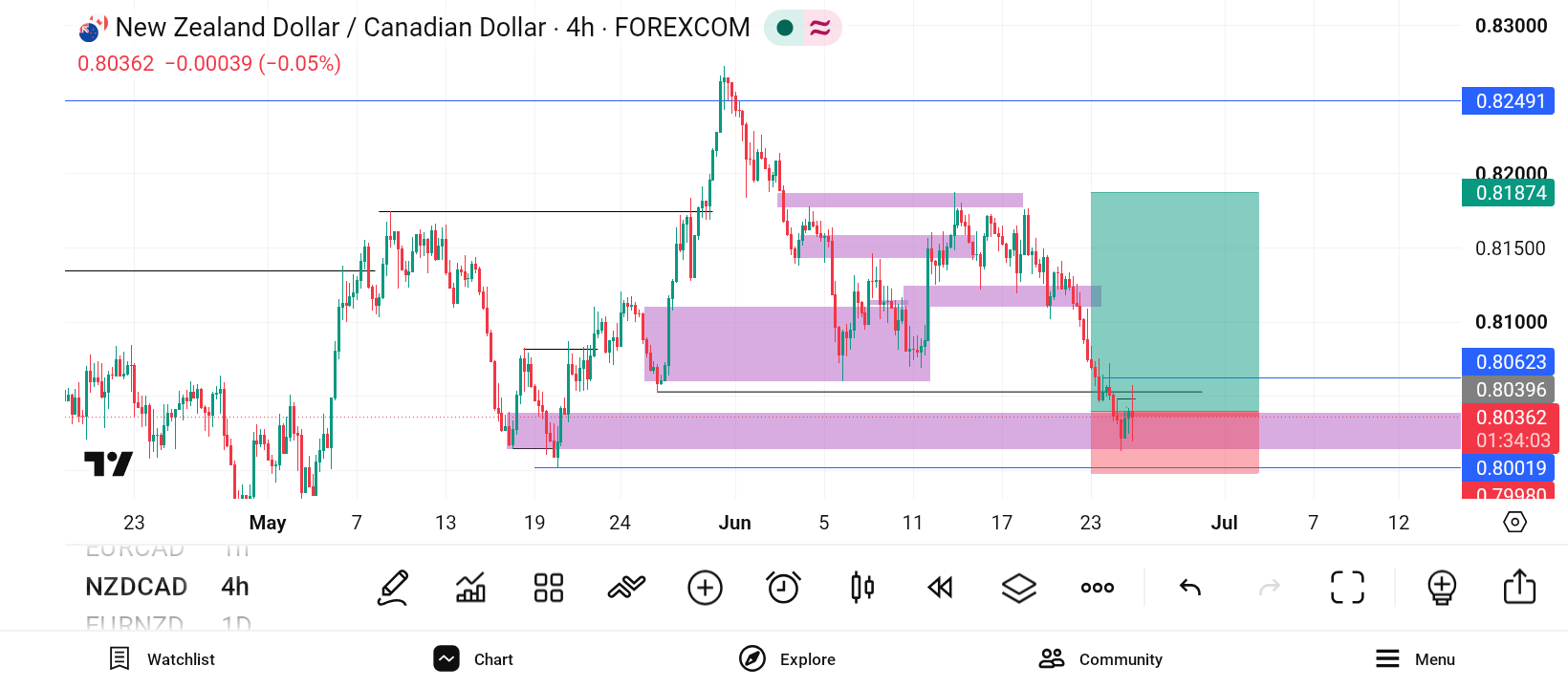Screen dimensions: 1568x688
Task: Tap the add symbol plus icon
Action: (x=705, y=587)
